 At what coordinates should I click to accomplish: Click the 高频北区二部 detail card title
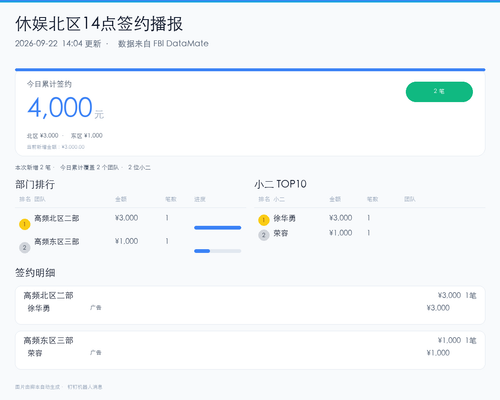point(48,296)
